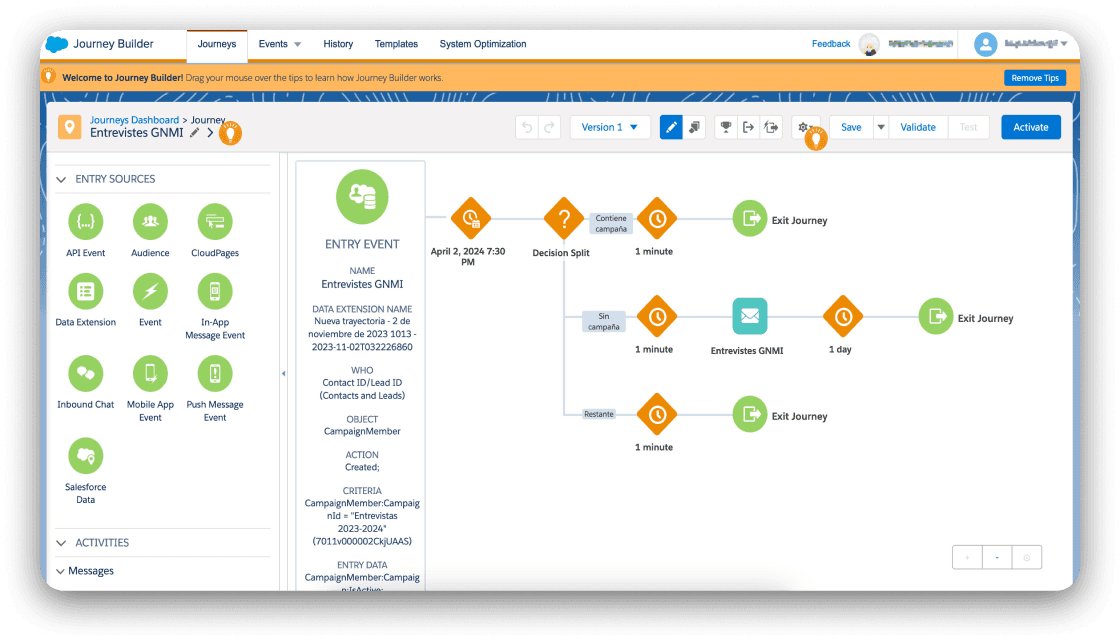Select the 1 minute wait on Contiene campaña path
The height and width of the screenshot is (642, 1120).
click(x=657, y=219)
